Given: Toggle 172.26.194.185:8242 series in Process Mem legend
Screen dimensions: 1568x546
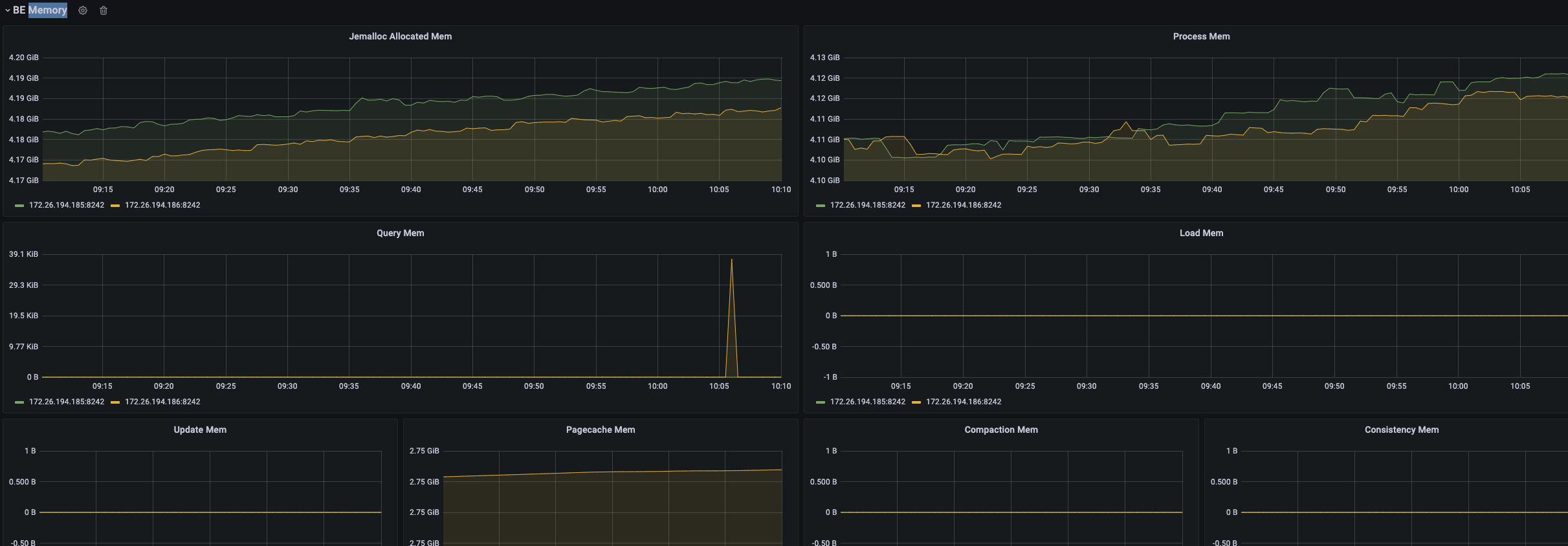Looking at the screenshot, I should click(x=868, y=205).
